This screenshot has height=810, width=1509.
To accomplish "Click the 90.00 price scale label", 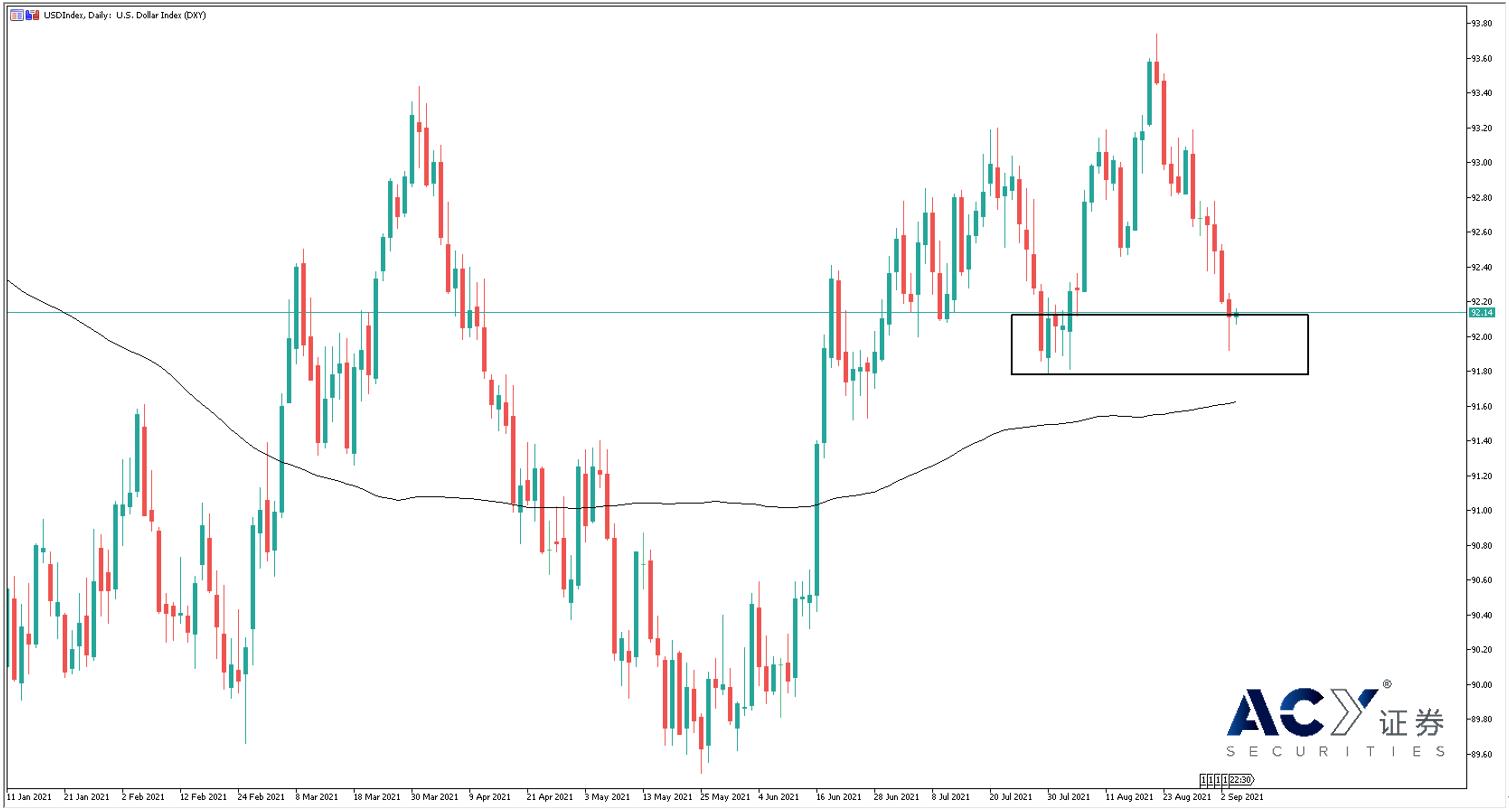I will click(x=1481, y=684).
